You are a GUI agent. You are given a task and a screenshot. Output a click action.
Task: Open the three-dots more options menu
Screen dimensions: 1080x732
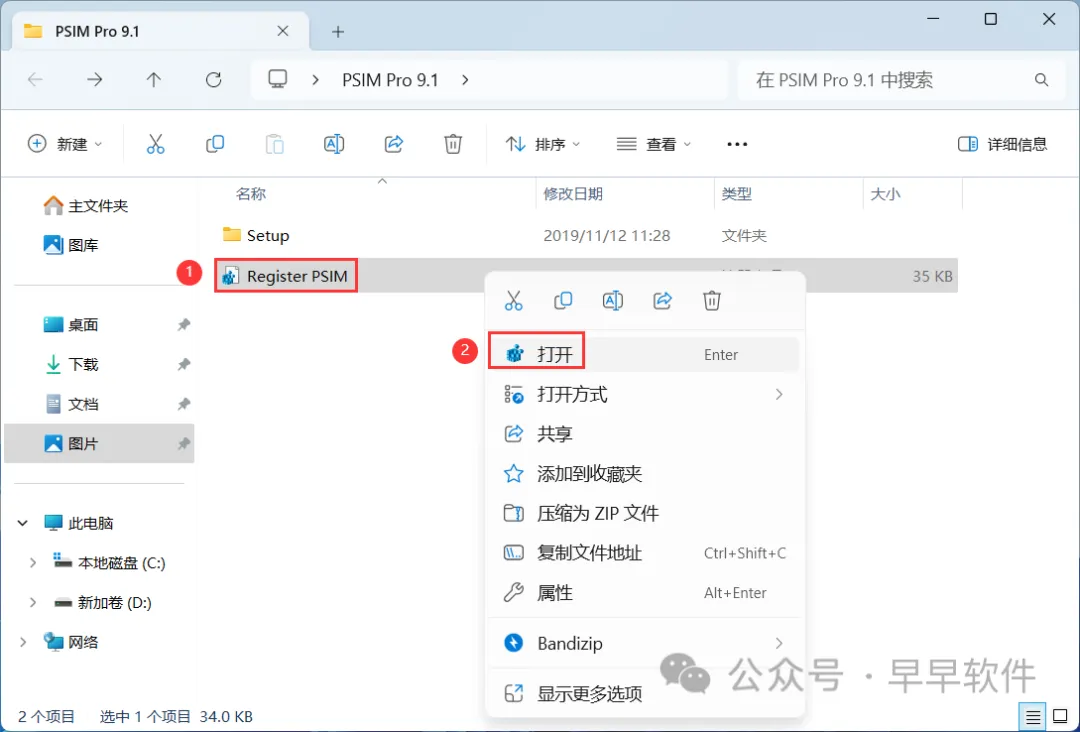pos(737,144)
